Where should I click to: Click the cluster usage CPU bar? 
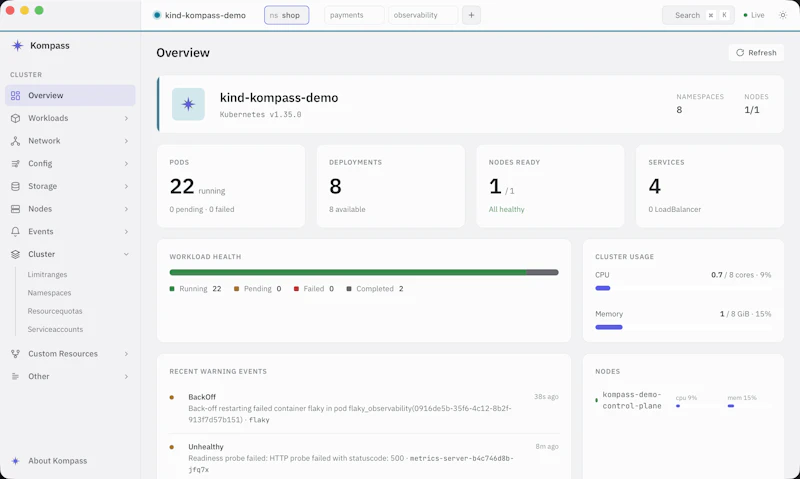click(x=683, y=288)
